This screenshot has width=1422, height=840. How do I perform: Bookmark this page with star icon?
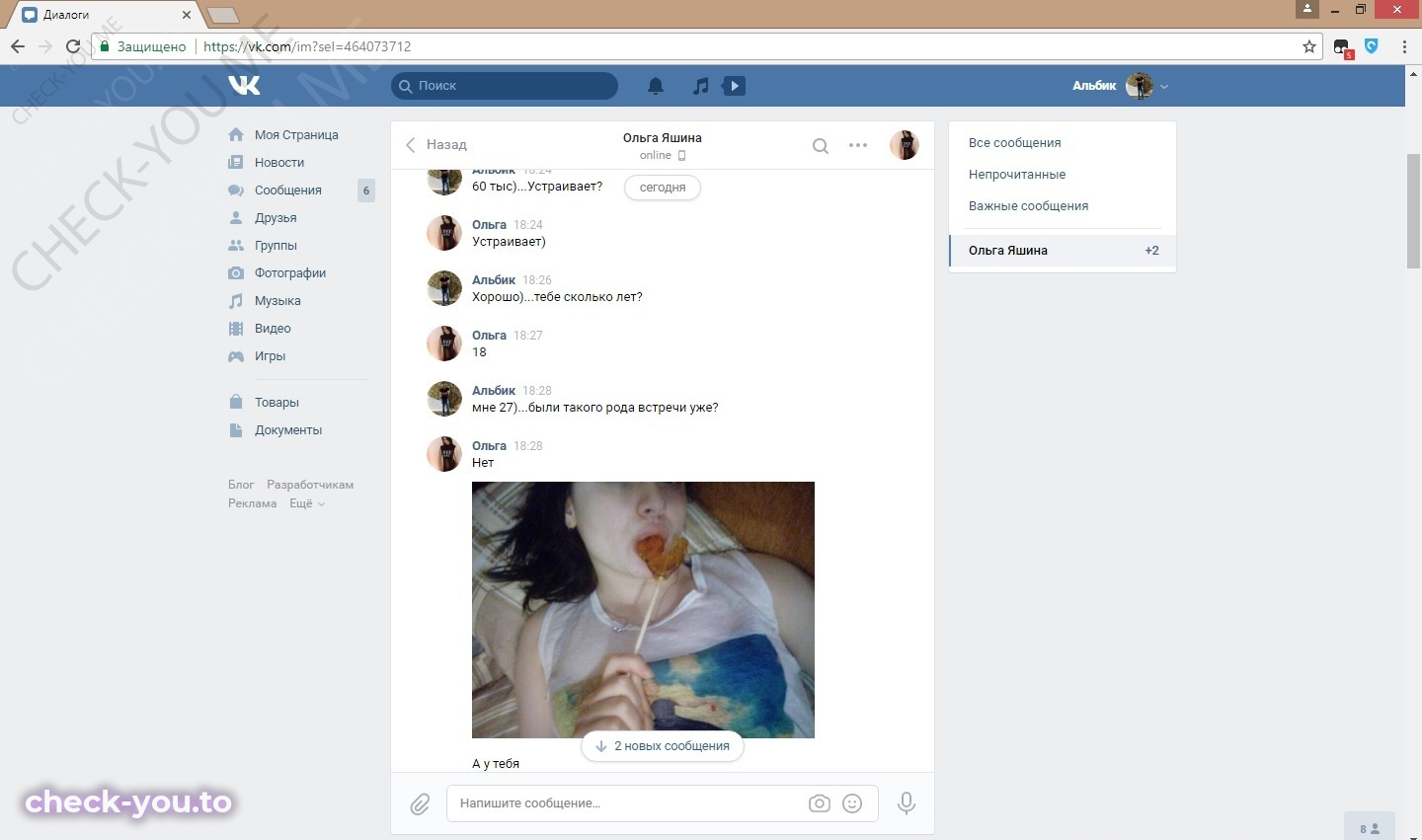[1309, 46]
